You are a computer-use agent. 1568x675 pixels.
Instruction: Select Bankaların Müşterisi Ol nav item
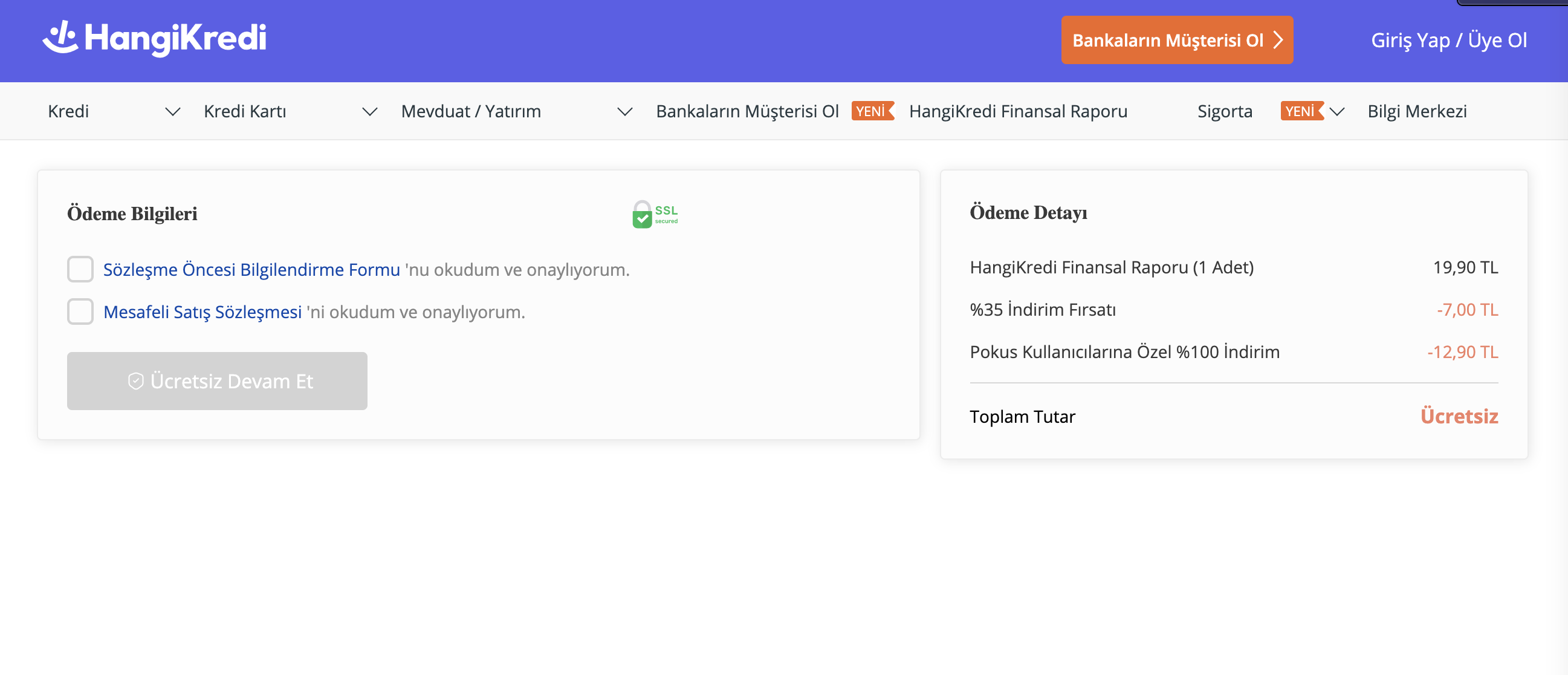[x=747, y=111]
